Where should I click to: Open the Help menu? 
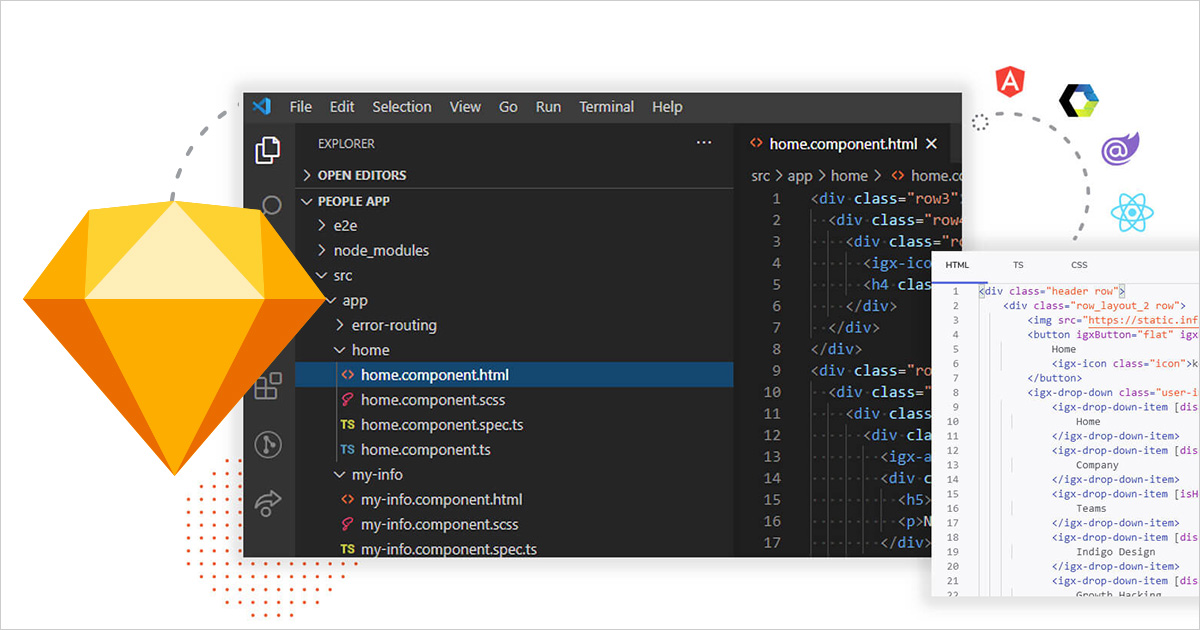(x=667, y=107)
